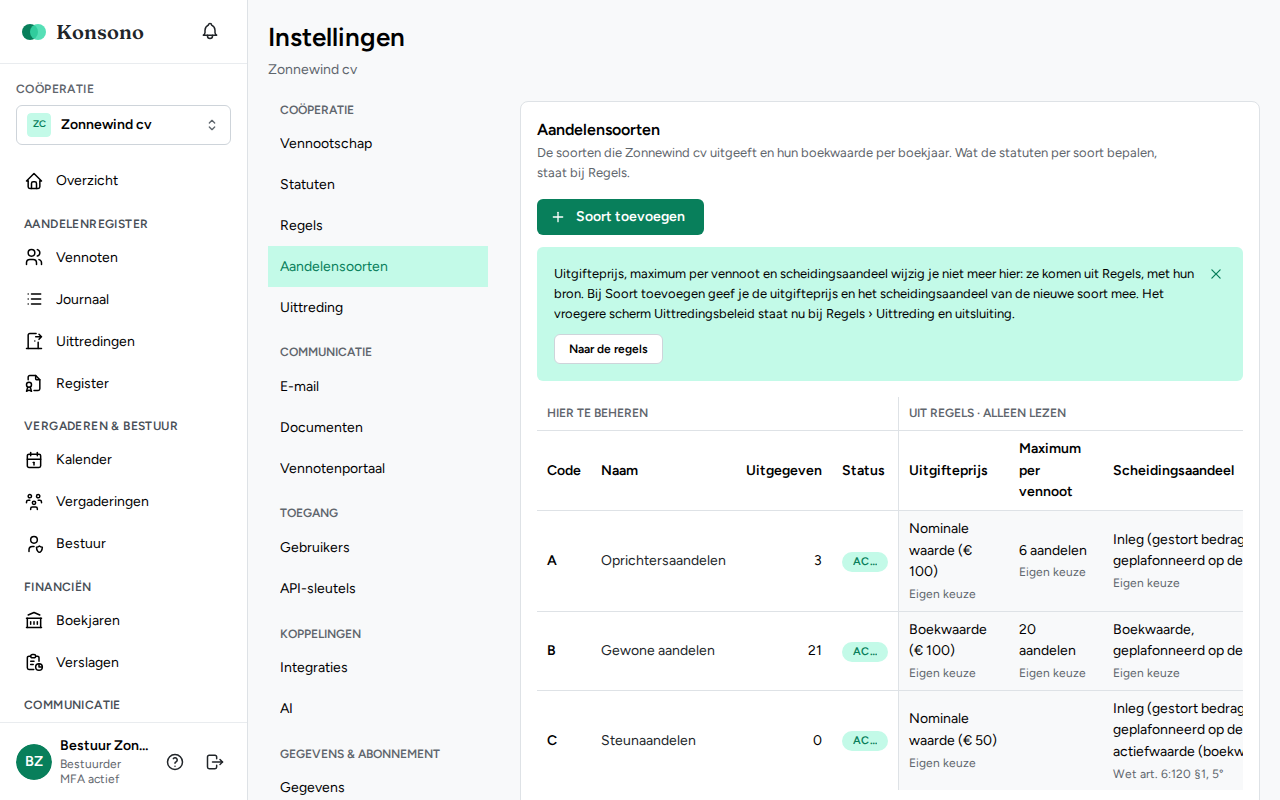Click the help question mark icon

(x=175, y=762)
